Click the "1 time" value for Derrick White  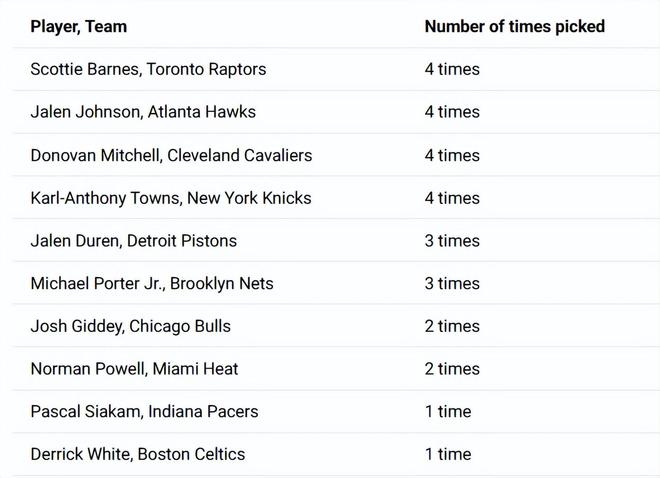pos(448,454)
